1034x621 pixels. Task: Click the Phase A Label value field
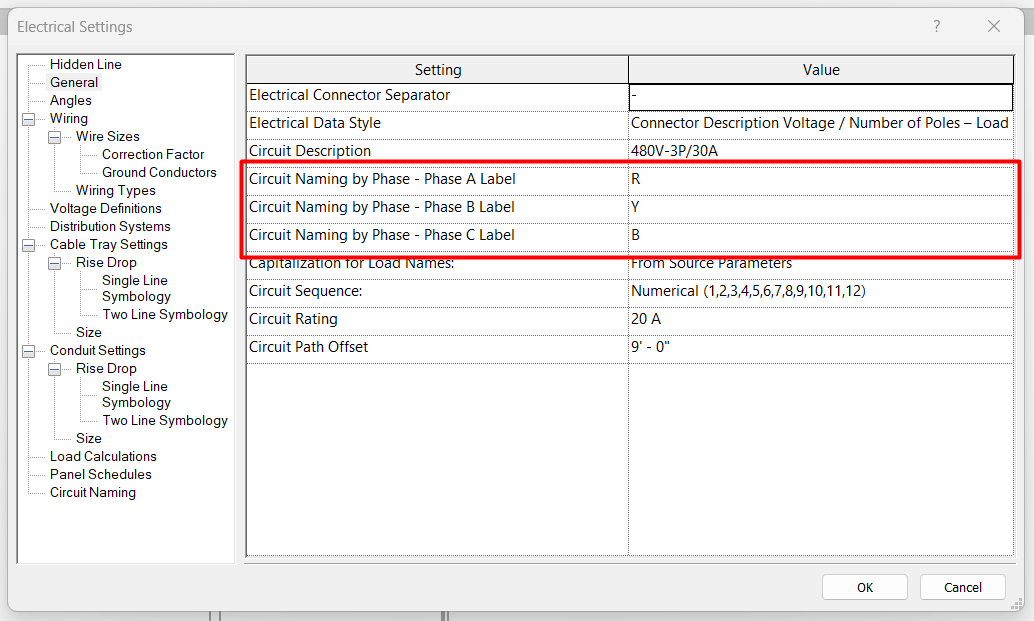coord(820,180)
